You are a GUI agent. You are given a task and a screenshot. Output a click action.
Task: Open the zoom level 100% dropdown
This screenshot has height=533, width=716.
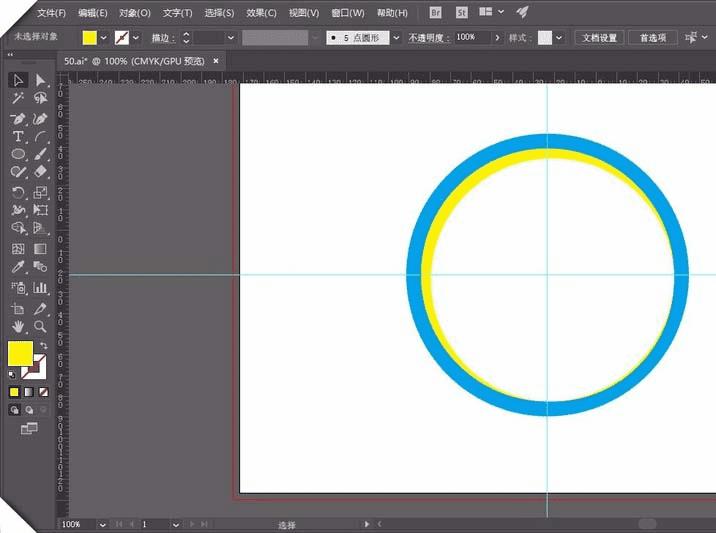tap(102, 524)
